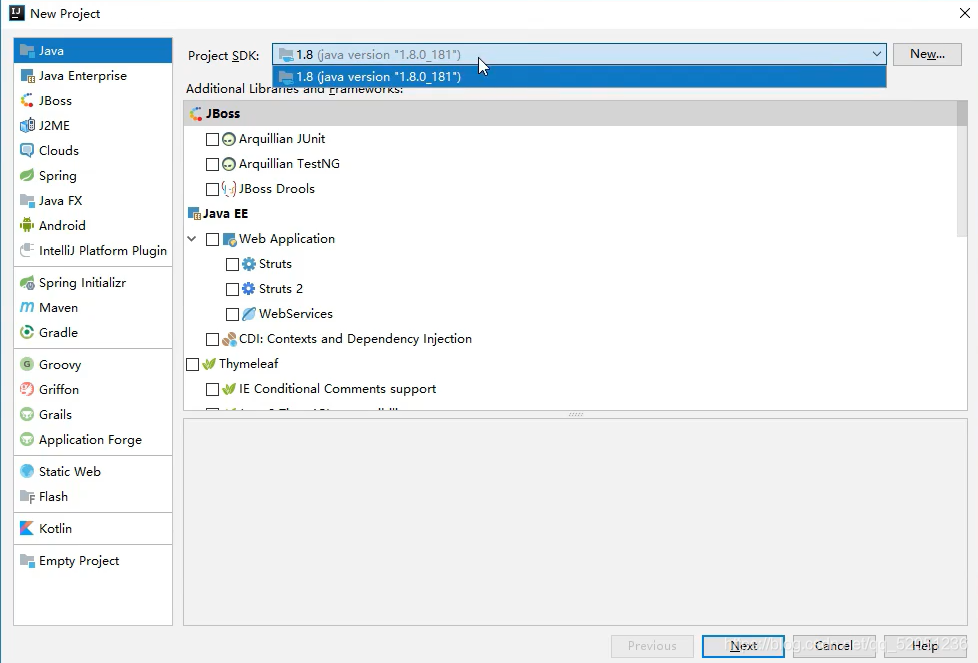Tick the Struts checkbox
This screenshot has width=978, height=663.
point(232,264)
